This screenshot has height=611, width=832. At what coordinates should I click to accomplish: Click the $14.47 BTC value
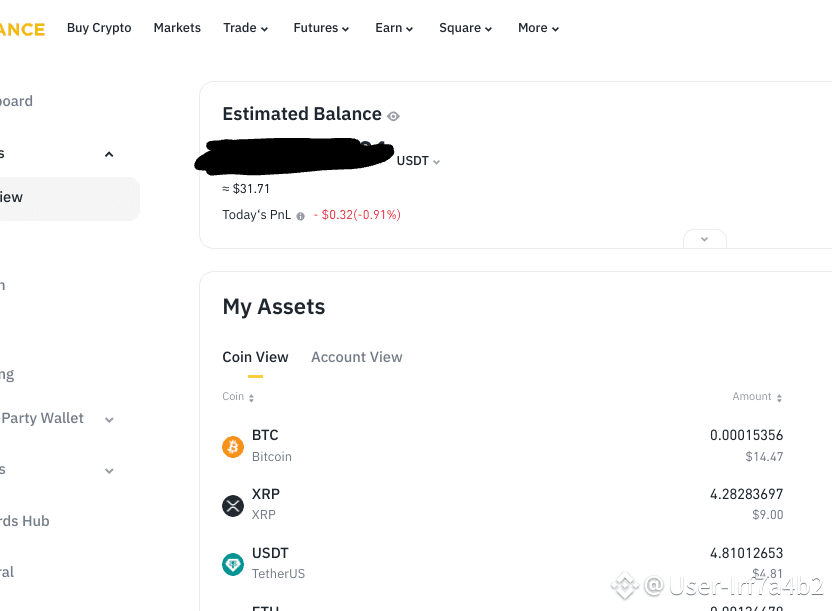click(764, 457)
